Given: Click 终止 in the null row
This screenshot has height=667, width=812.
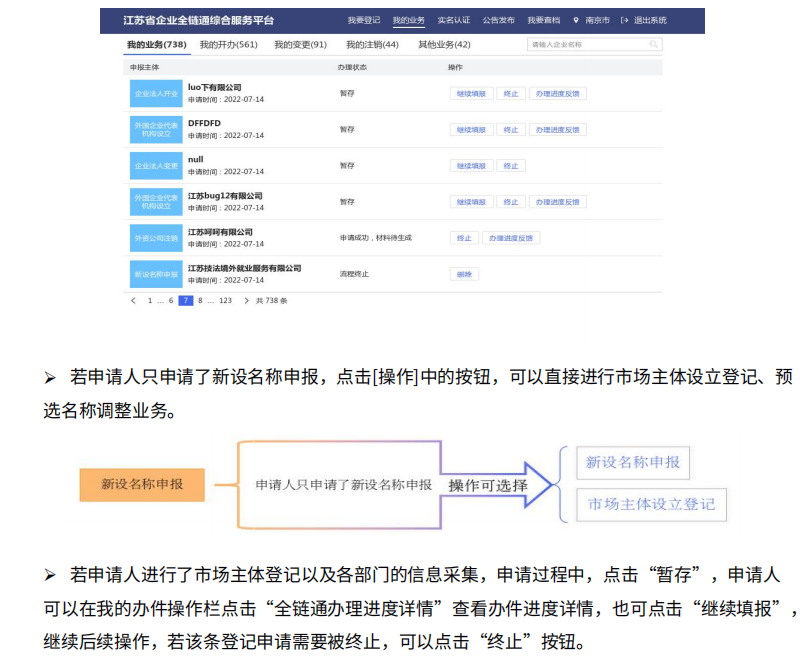Looking at the screenshot, I should [511, 166].
